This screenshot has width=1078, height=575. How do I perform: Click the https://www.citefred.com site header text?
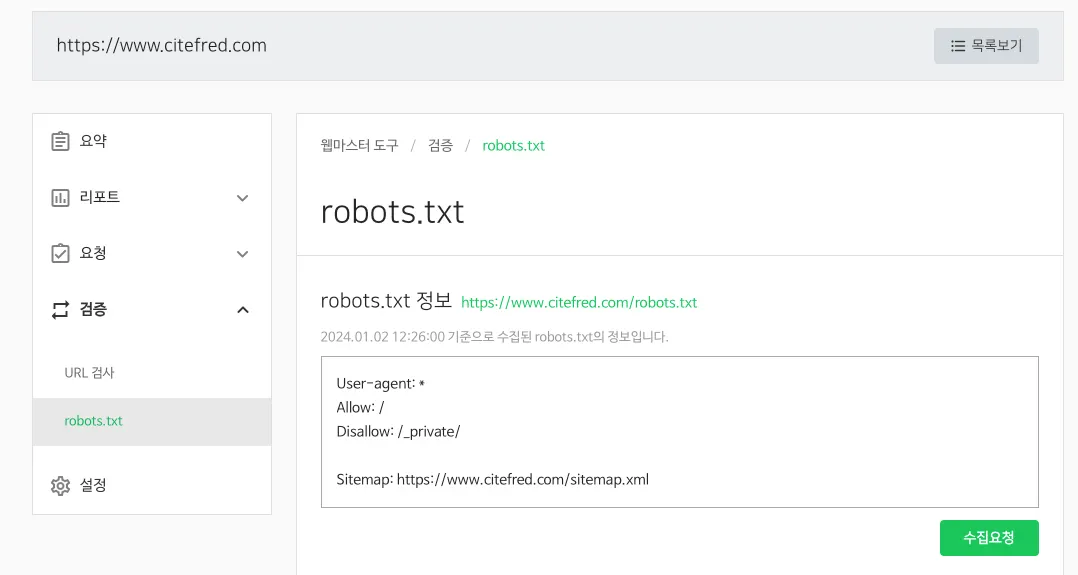coord(161,46)
